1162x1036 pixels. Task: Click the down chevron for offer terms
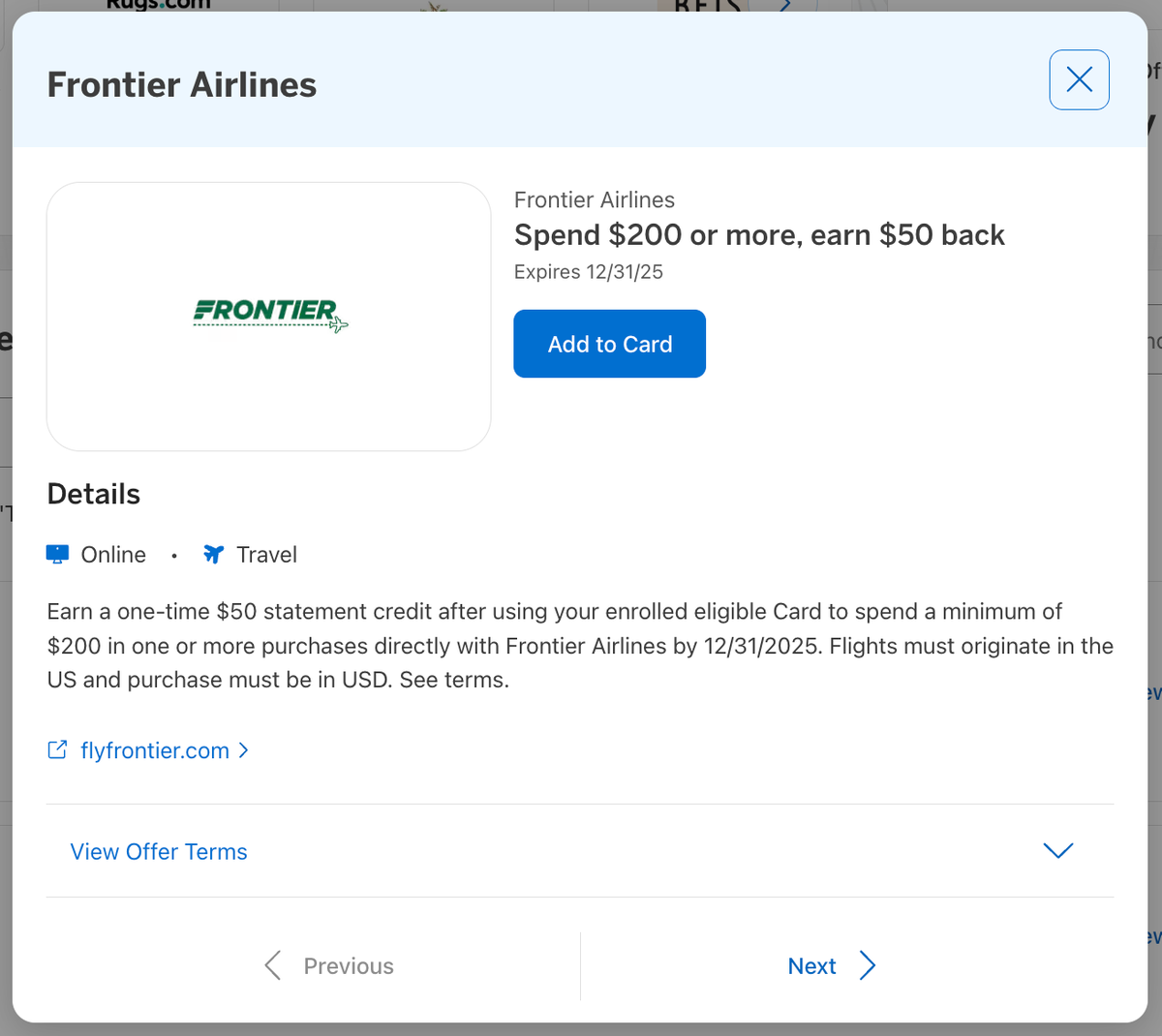click(x=1057, y=850)
